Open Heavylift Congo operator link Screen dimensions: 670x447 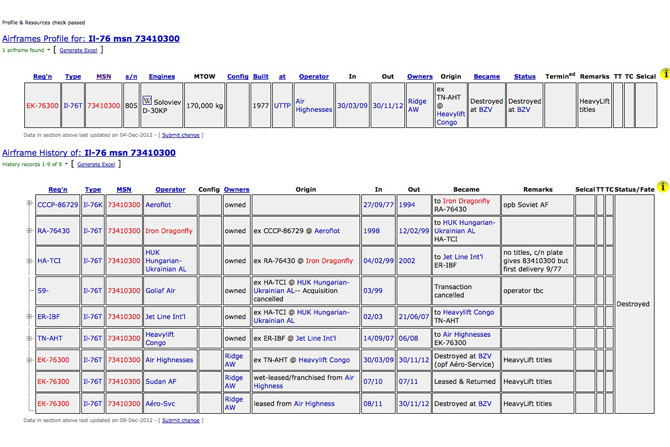pyautogui.click(x=160, y=338)
